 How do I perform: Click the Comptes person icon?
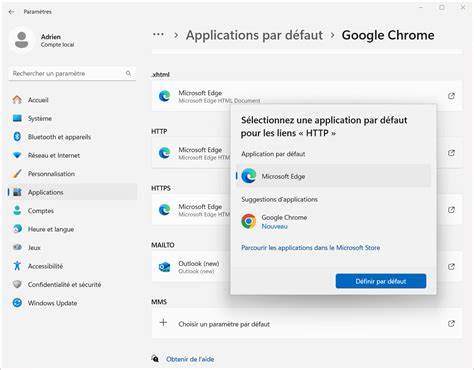click(x=17, y=211)
